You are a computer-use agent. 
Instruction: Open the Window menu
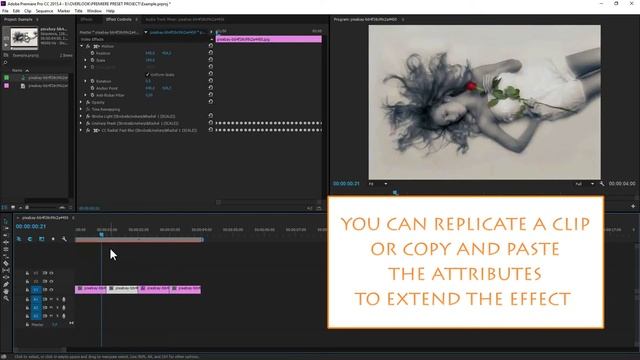click(94, 11)
